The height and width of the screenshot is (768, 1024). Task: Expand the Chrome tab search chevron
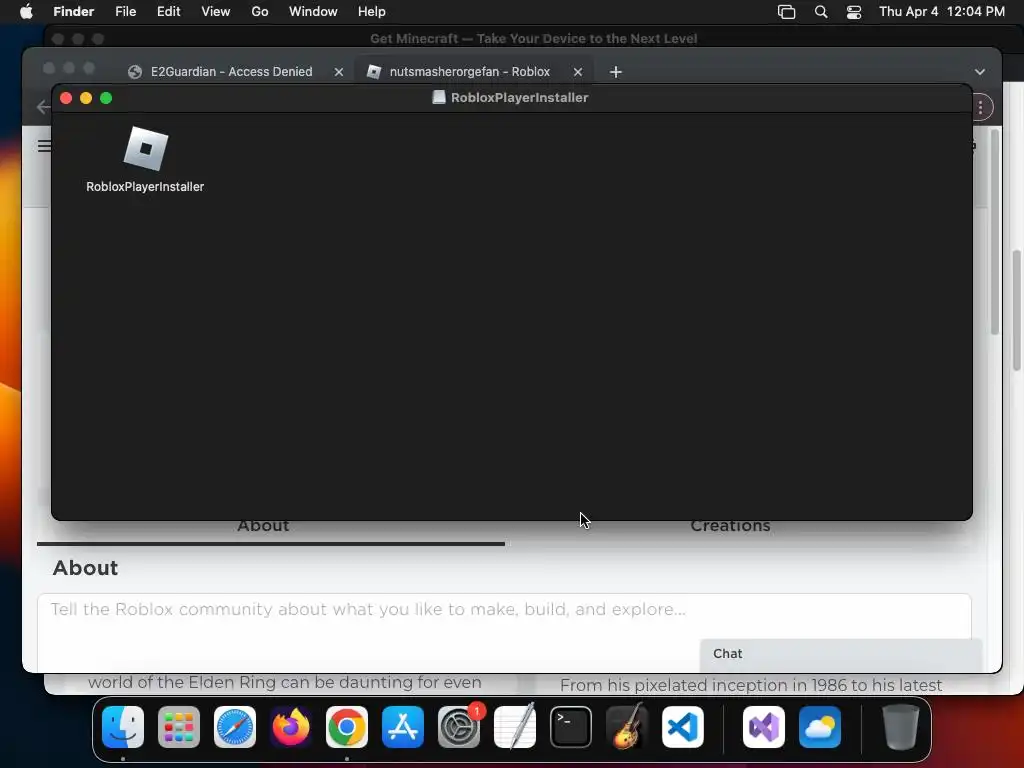(980, 72)
